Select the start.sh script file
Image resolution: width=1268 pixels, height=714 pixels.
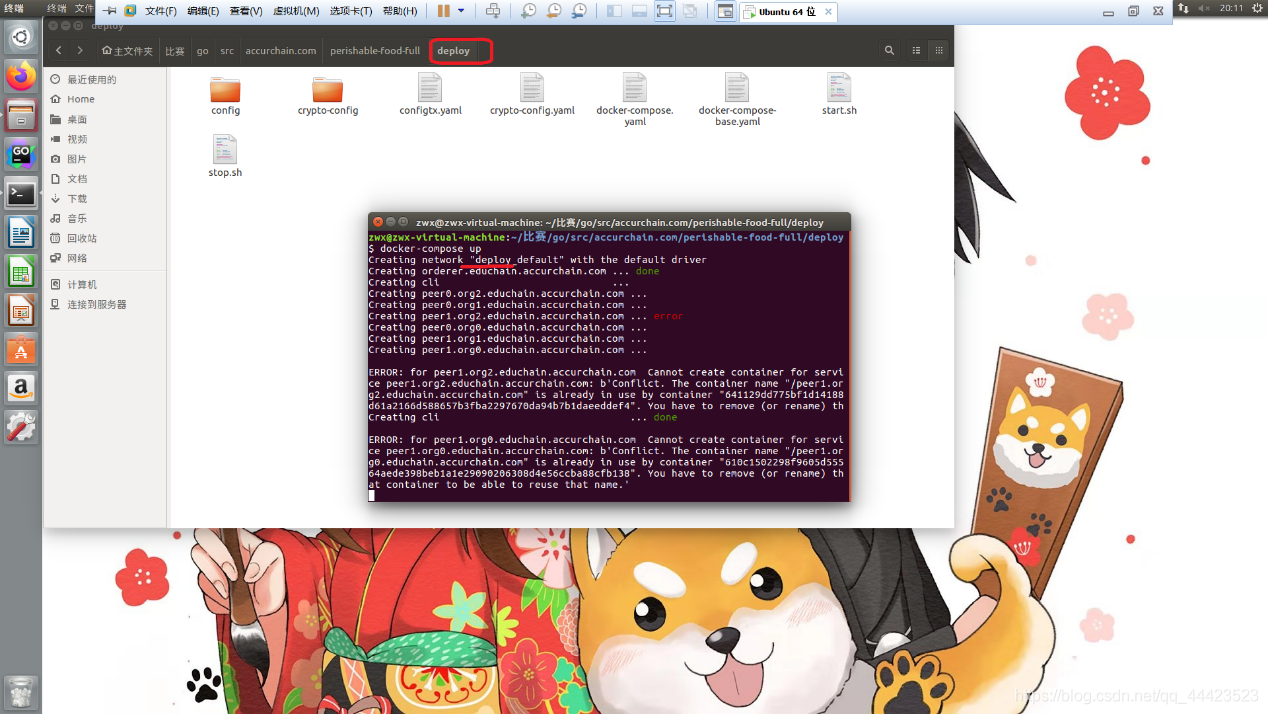tap(839, 95)
